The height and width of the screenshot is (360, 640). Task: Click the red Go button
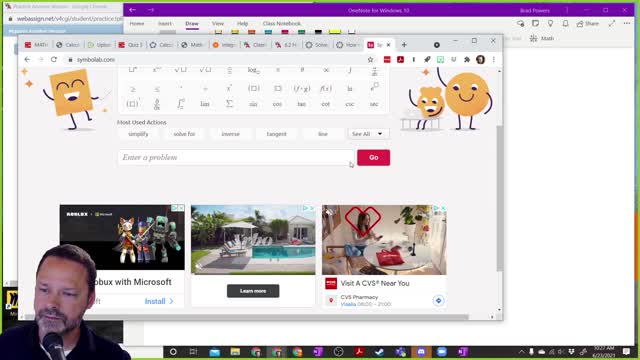point(373,158)
